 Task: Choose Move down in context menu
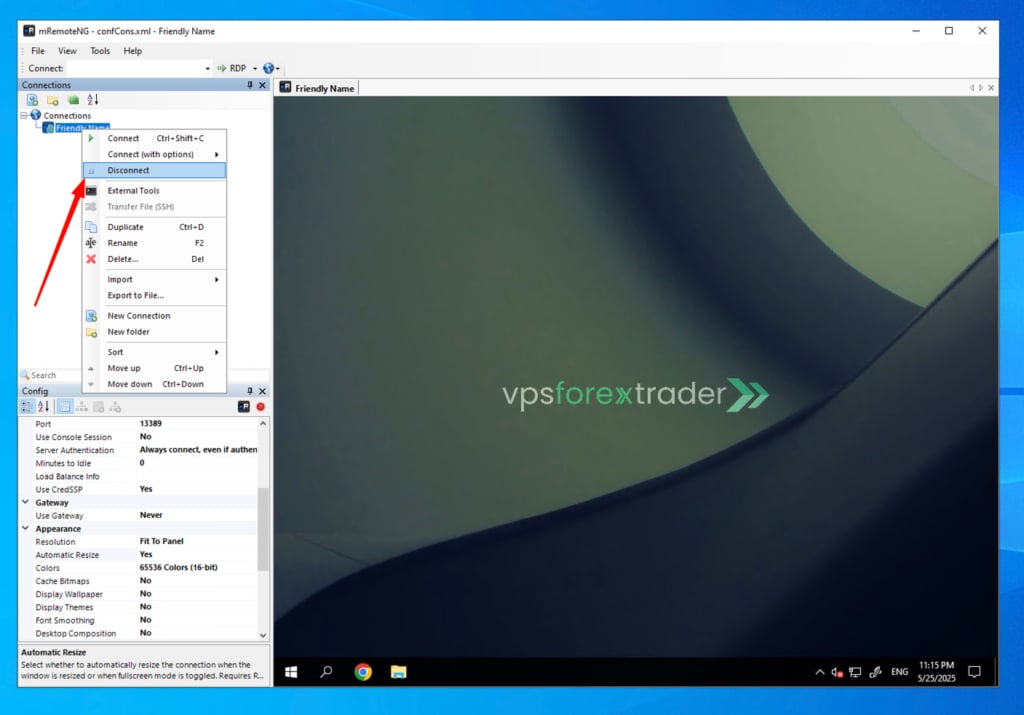[x=155, y=384]
